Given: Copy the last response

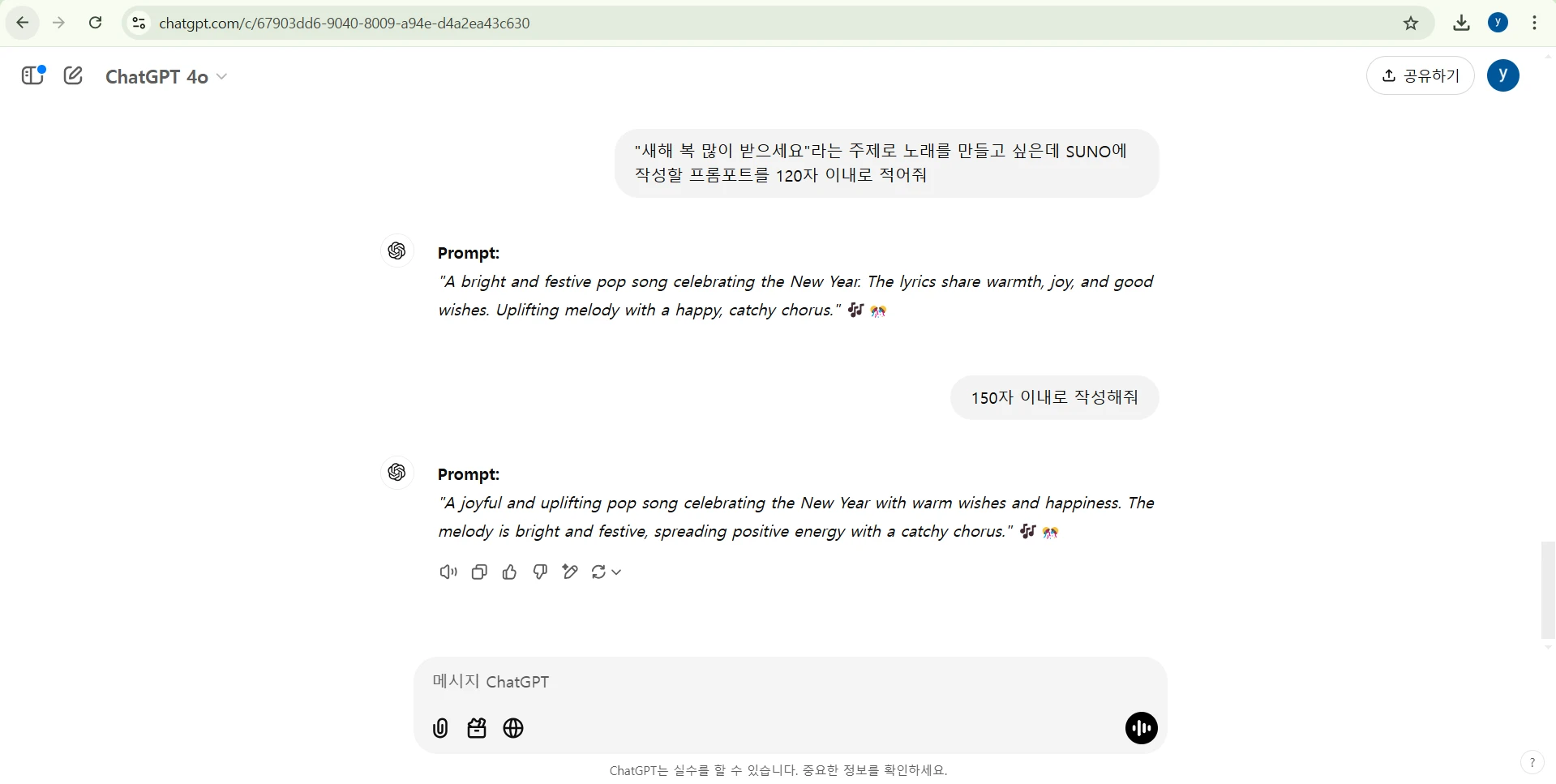Looking at the screenshot, I should 479,572.
